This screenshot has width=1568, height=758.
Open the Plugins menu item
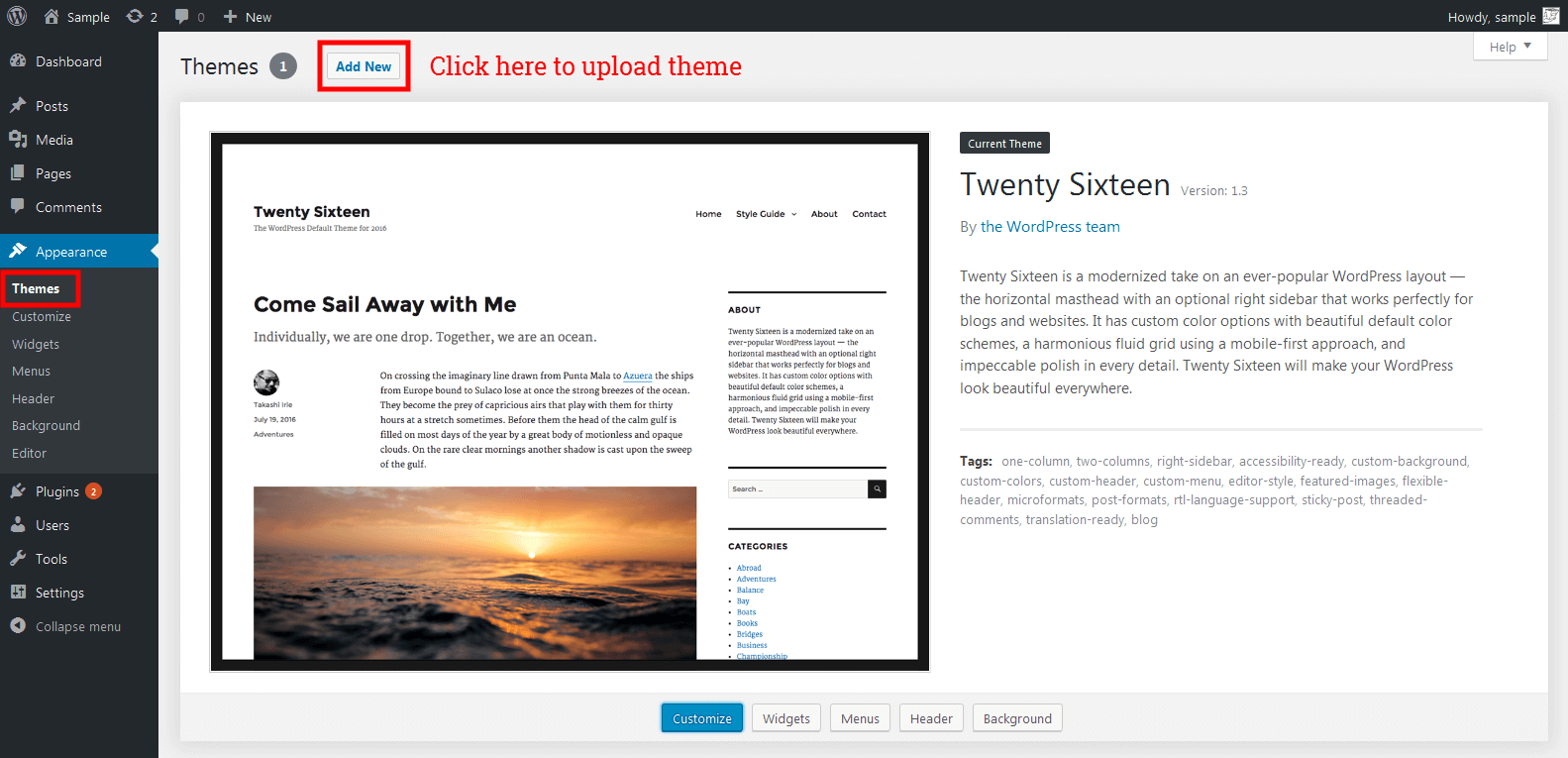(56, 491)
